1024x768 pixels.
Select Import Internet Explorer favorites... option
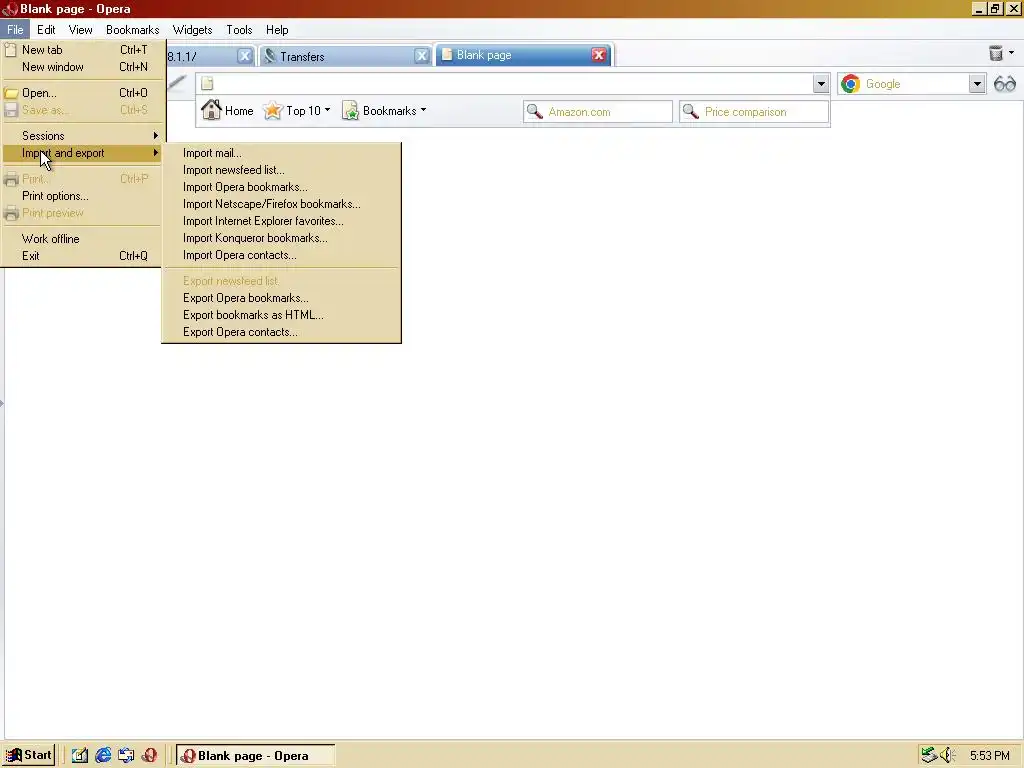(x=281, y=221)
